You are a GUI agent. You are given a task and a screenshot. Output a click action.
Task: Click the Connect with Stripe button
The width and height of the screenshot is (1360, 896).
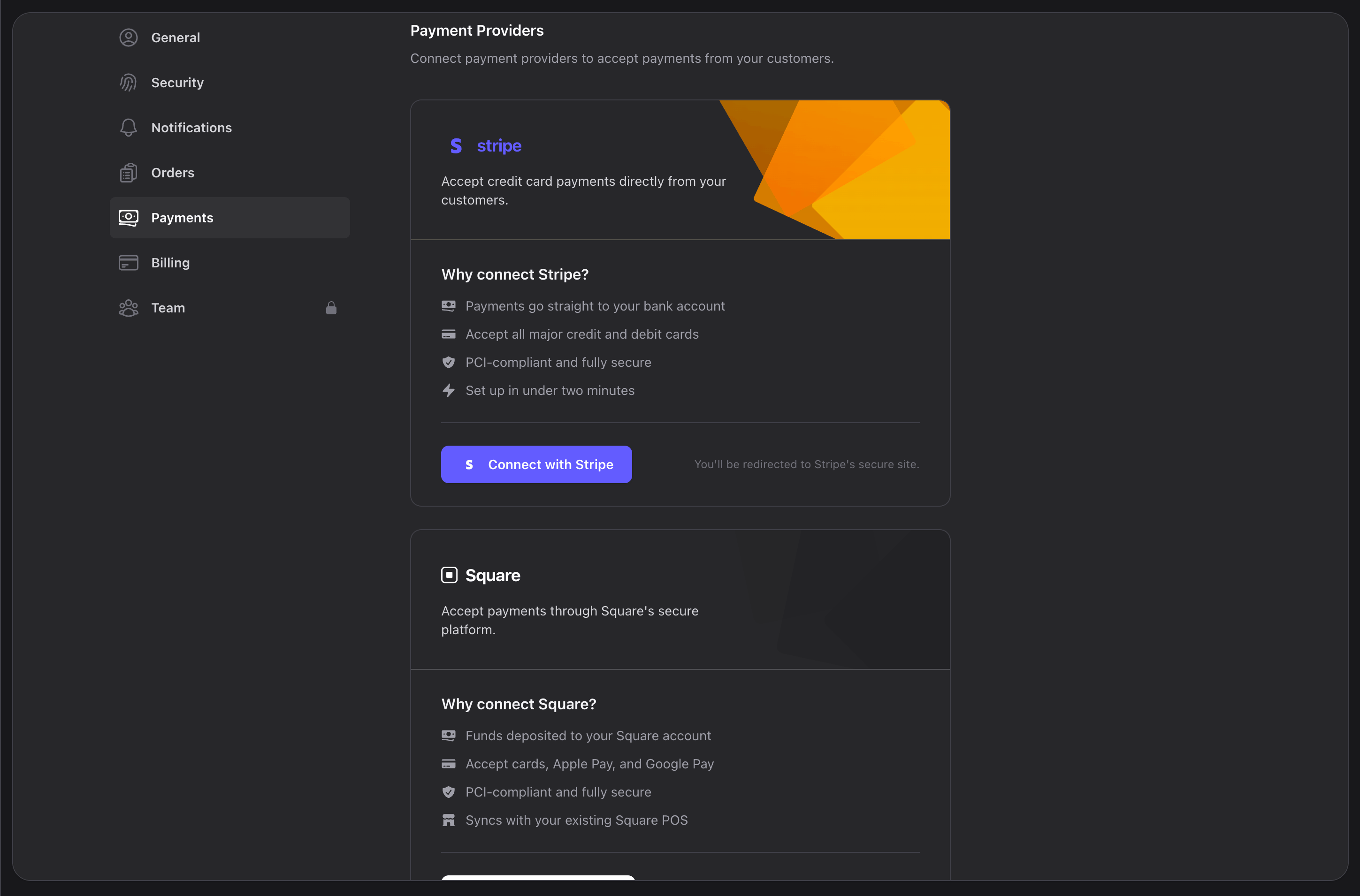pos(536,464)
